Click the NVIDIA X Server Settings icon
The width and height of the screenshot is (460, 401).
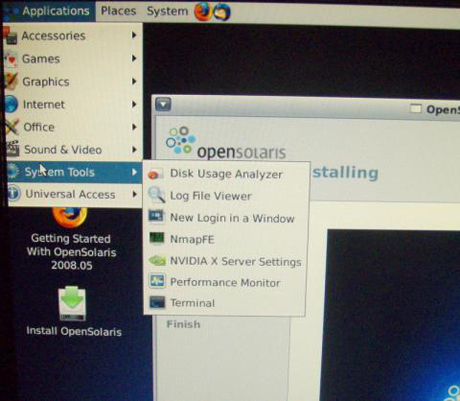click(x=157, y=260)
